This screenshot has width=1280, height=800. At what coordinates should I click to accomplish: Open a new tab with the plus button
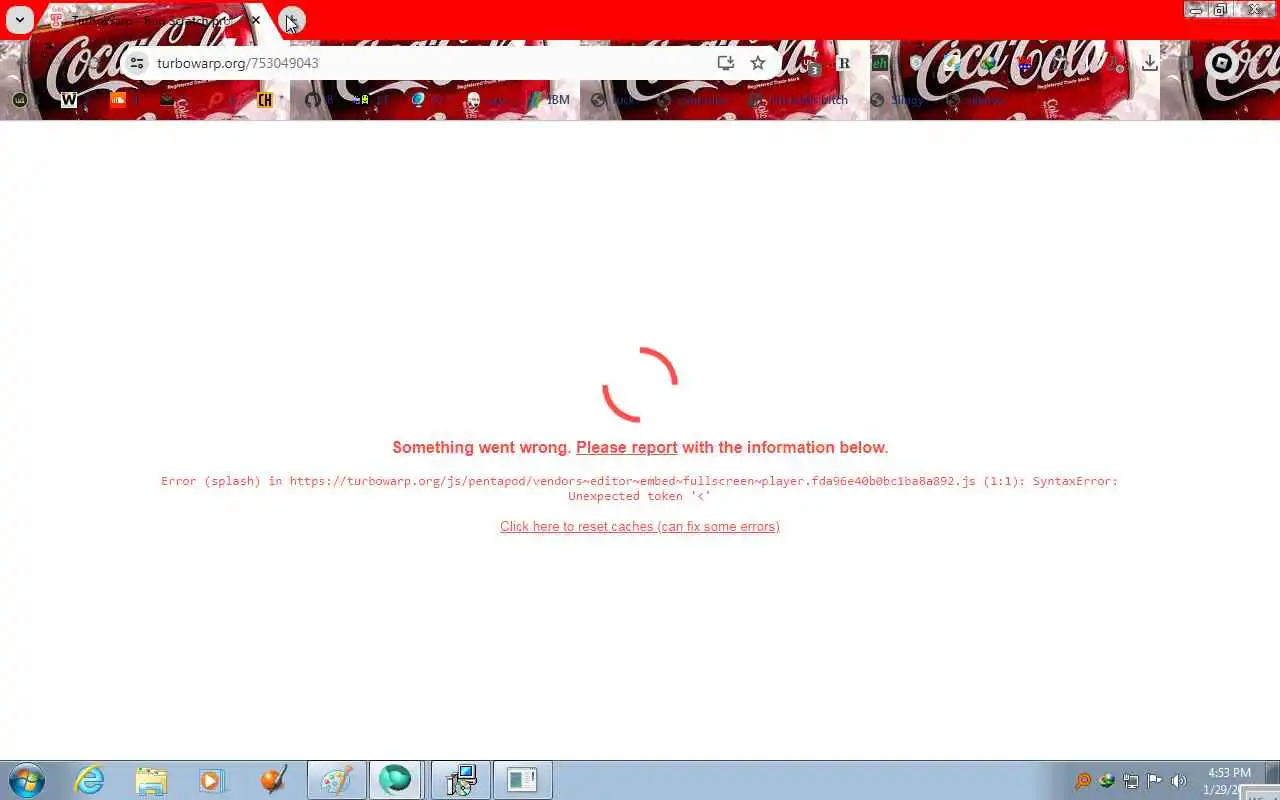point(291,20)
